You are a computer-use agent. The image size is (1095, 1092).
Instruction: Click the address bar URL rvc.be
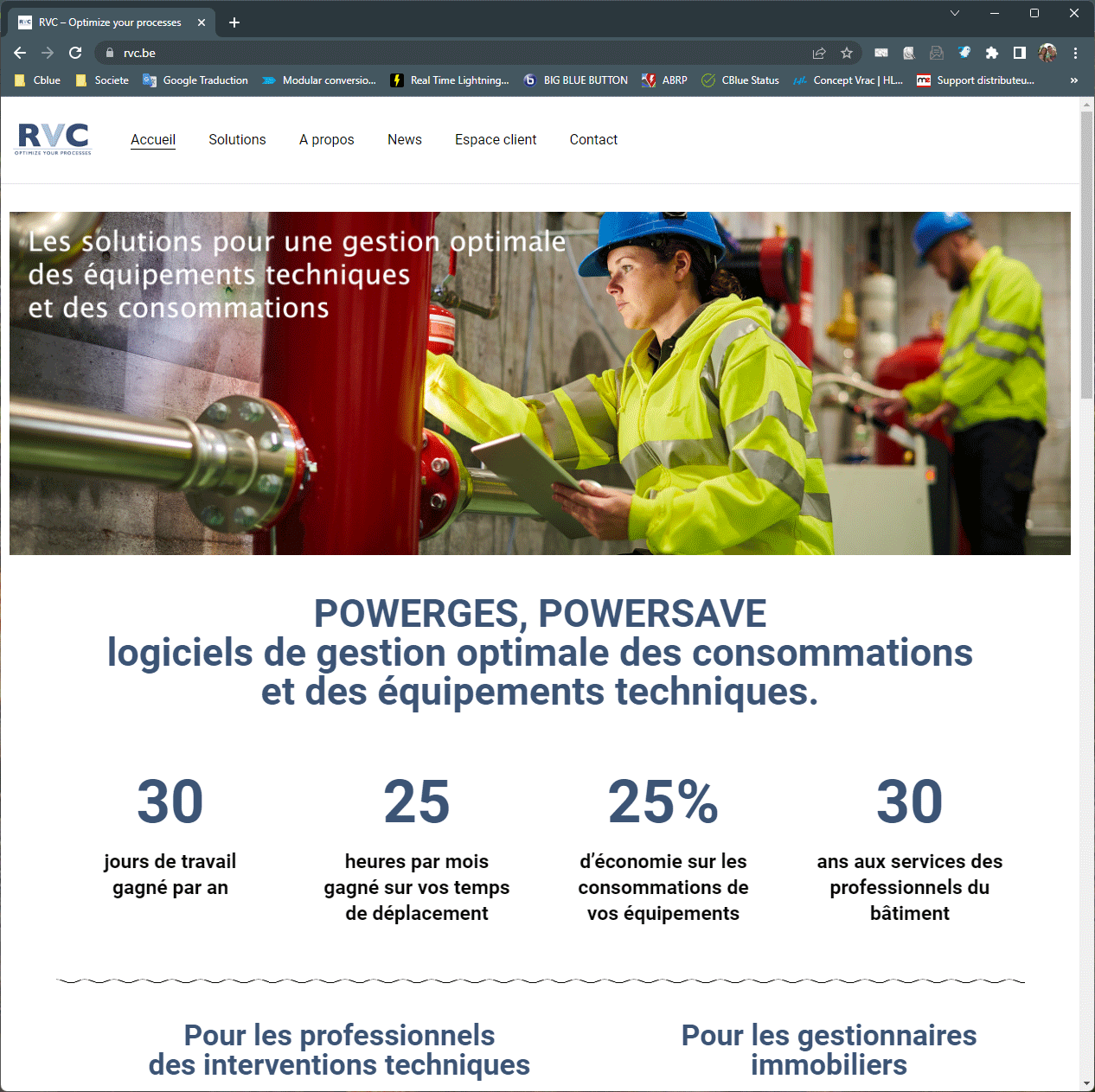pos(139,53)
